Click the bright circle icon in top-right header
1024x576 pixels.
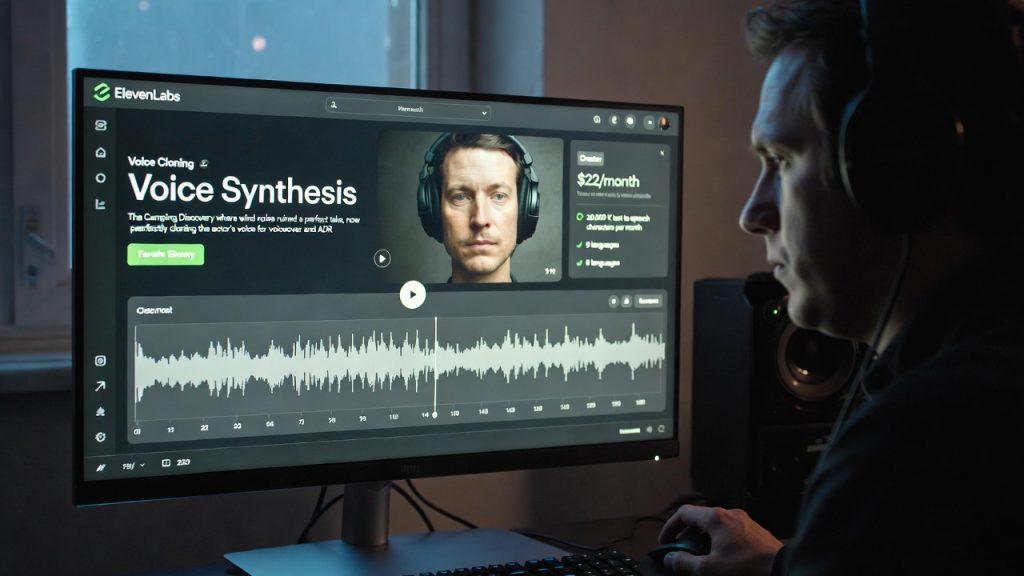coord(630,121)
